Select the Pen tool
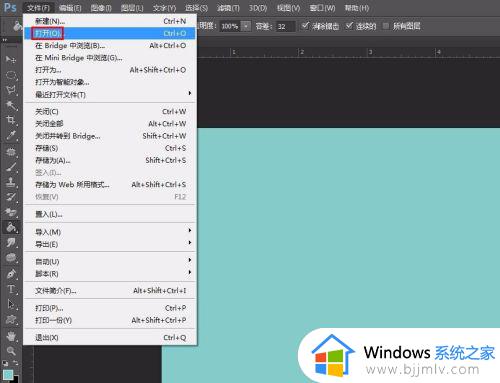Viewport: 500px width, 383px height. [11, 274]
